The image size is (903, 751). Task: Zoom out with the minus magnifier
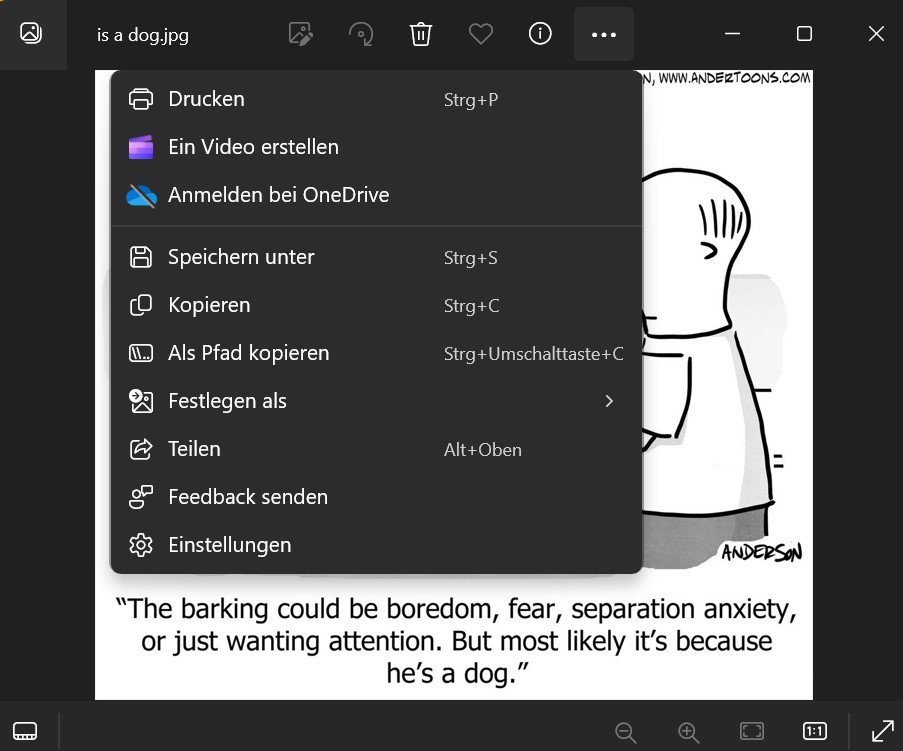(x=625, y=732)
